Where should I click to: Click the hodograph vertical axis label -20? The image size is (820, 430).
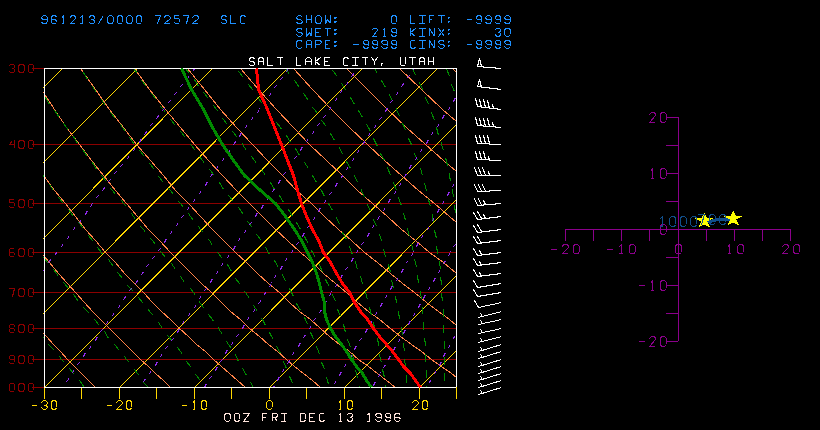[x=652, y=342]
